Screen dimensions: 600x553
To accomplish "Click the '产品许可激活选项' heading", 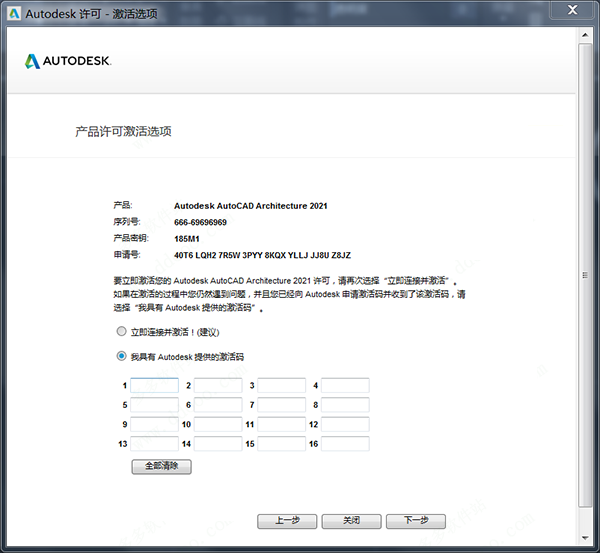I will pos(123,131).
